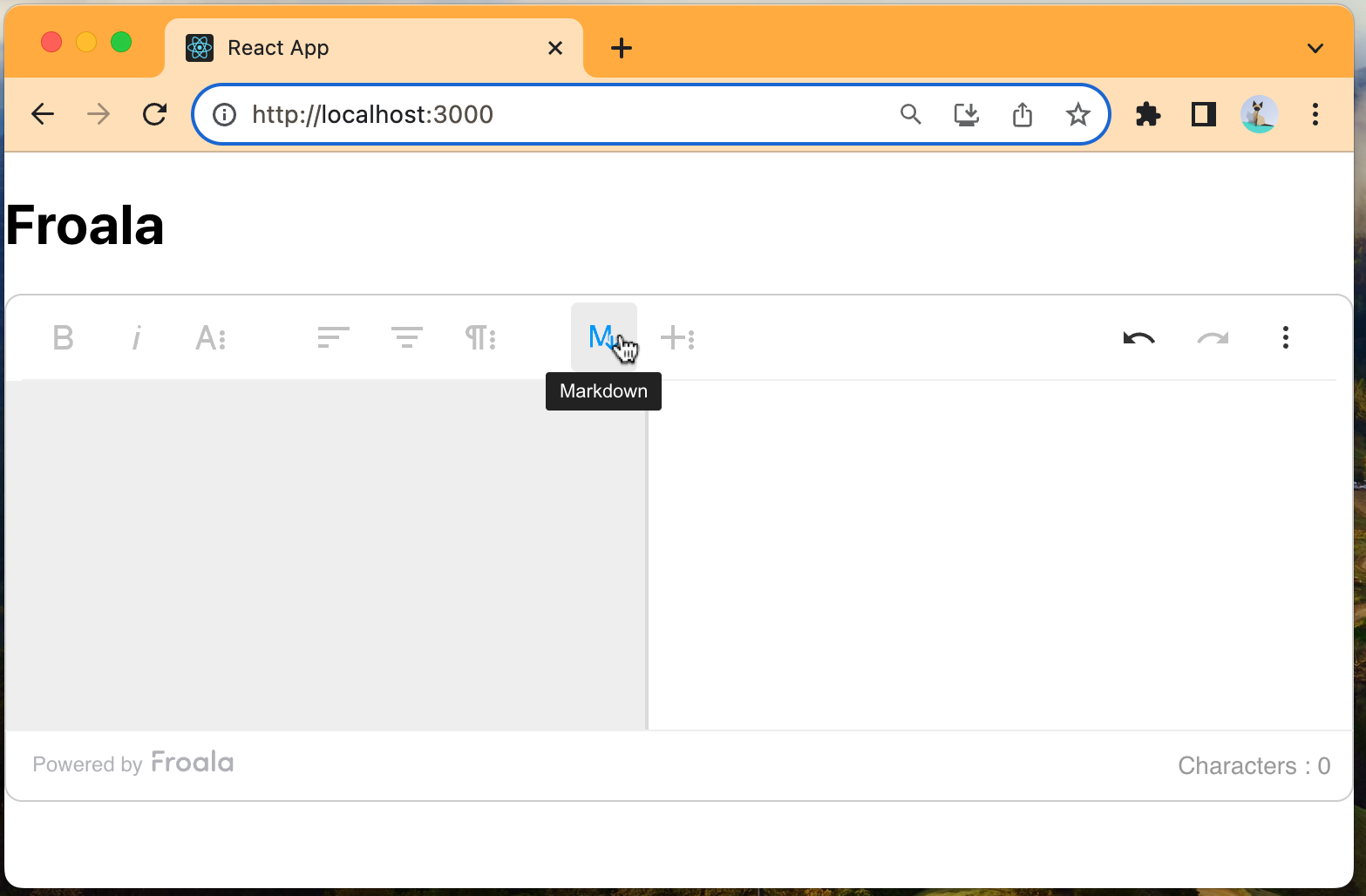
Task: Align text to the left
Action: tap(332, 338)
